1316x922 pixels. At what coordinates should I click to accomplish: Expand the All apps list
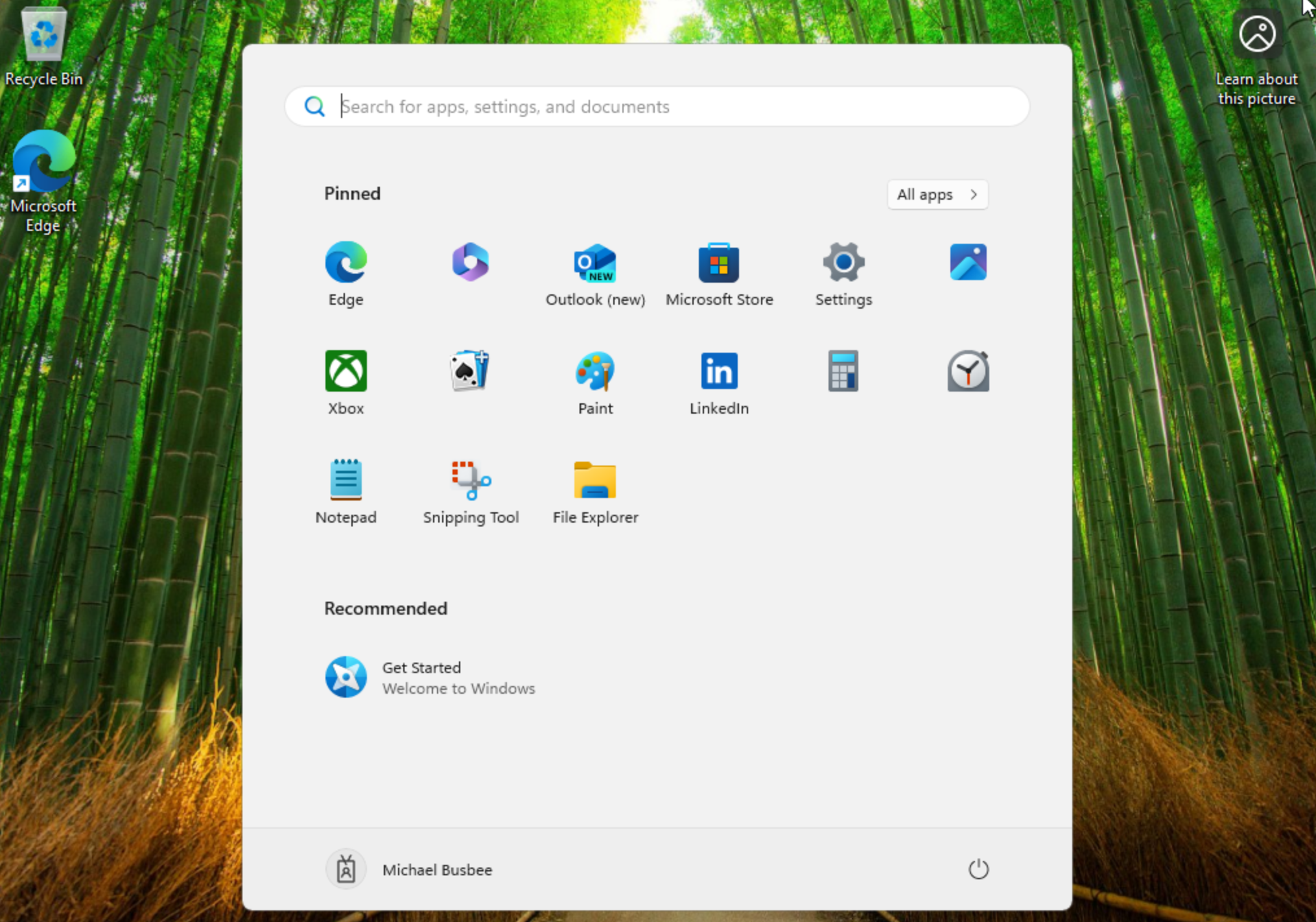[x=937, y=195]
